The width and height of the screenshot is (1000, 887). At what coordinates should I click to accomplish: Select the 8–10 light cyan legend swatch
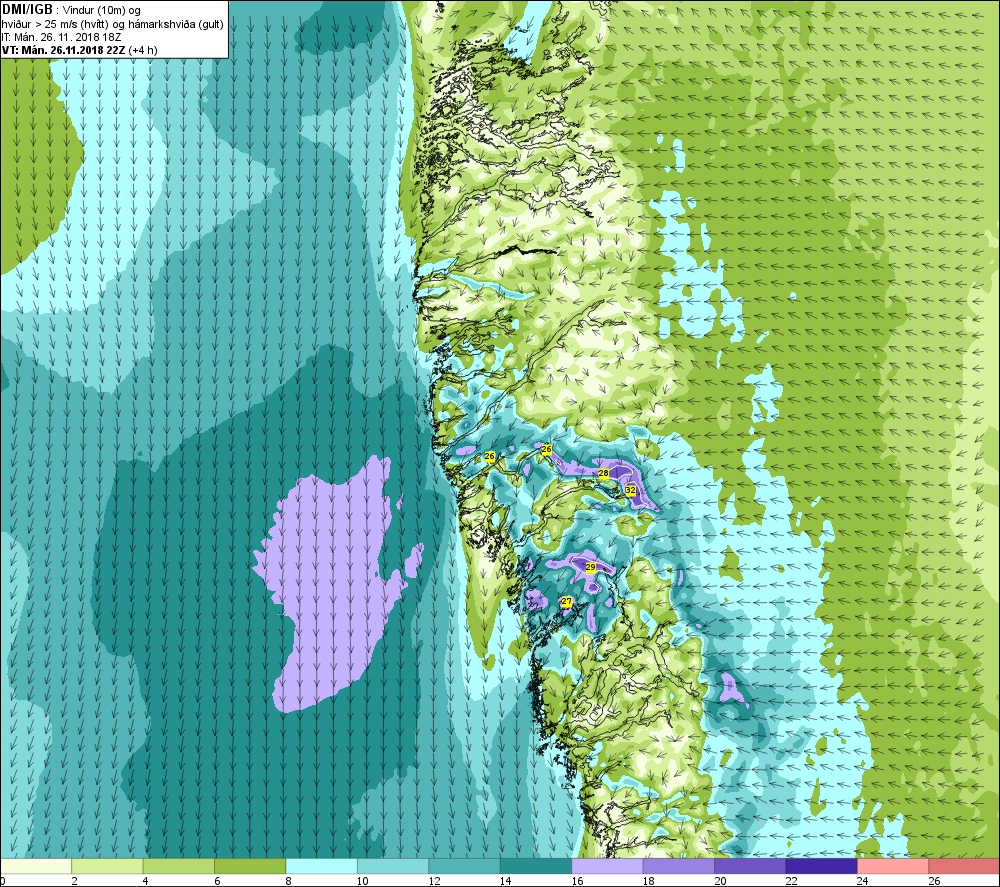321,866
